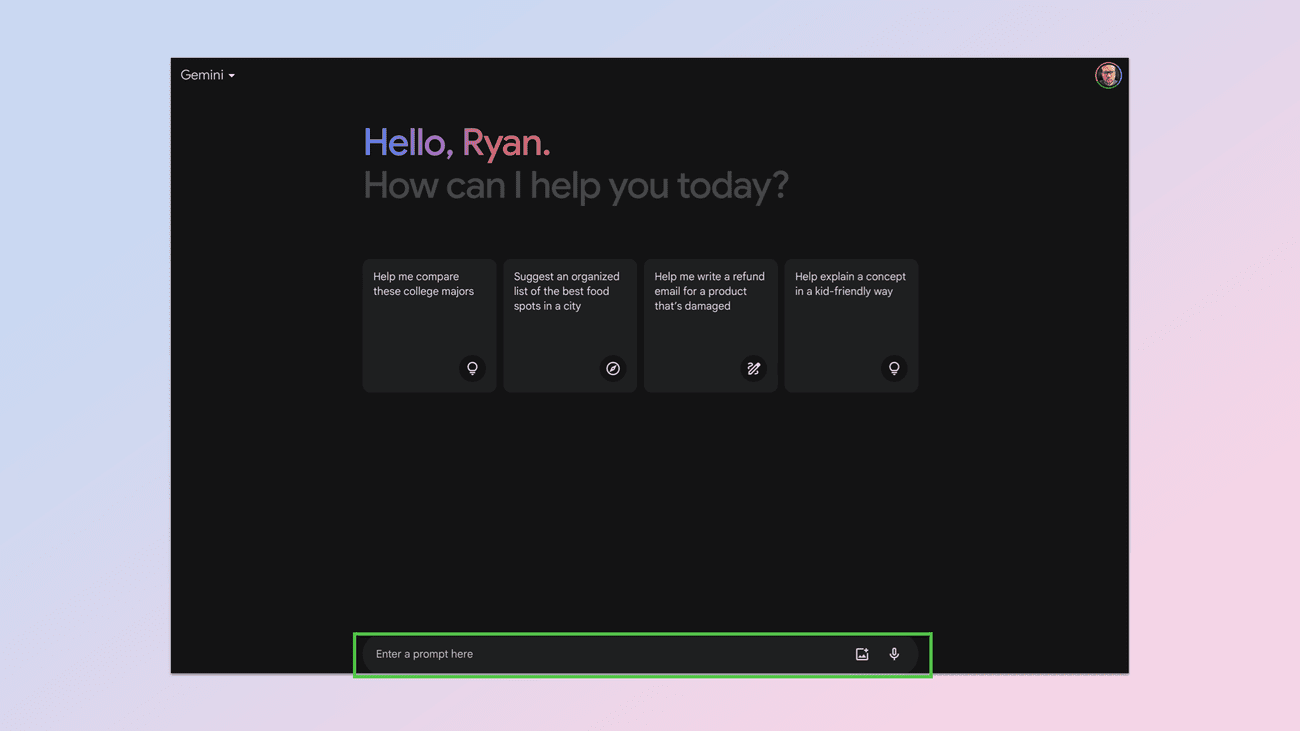Screen dimensions: 1300x731
Task: Select "Help me compare these college majors" suggestion
Action: [x=423, y=284]
